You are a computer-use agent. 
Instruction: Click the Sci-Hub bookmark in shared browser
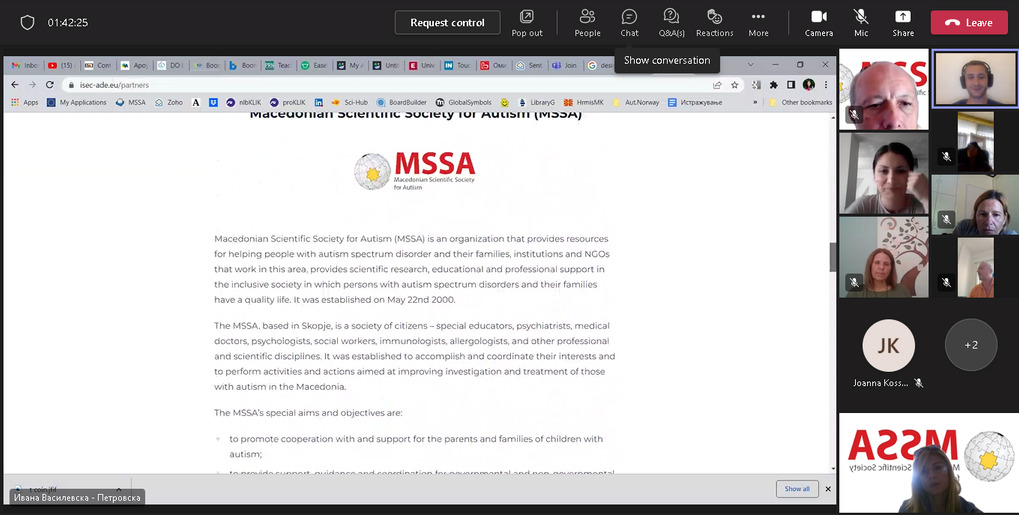[349, 102]
